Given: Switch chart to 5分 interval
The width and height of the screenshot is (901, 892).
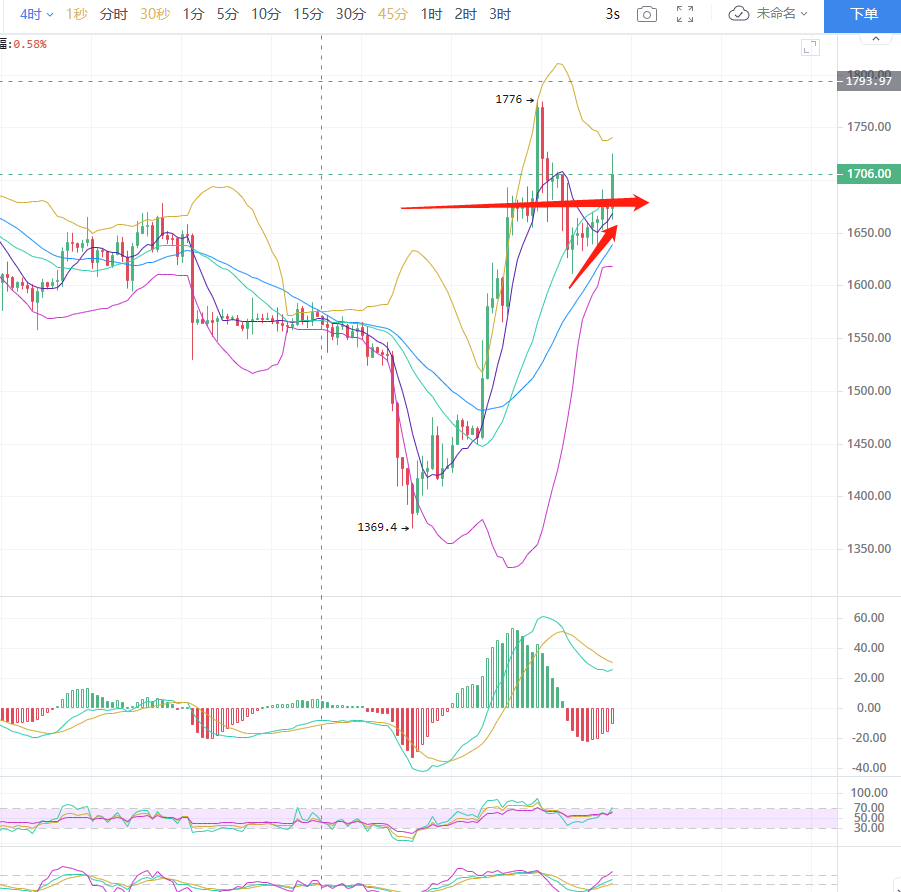Looking at the screenshot, I should (228, 14).
